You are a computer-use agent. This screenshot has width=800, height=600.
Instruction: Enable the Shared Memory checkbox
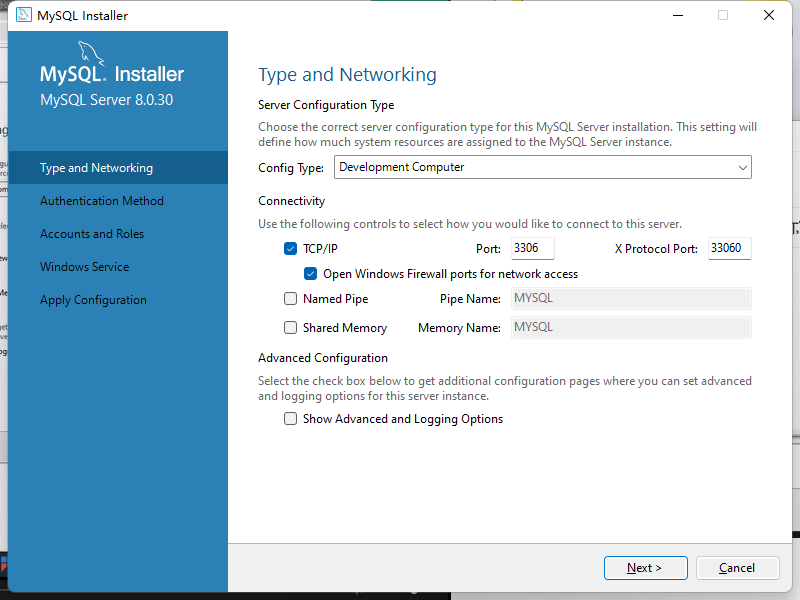[290, 328]
